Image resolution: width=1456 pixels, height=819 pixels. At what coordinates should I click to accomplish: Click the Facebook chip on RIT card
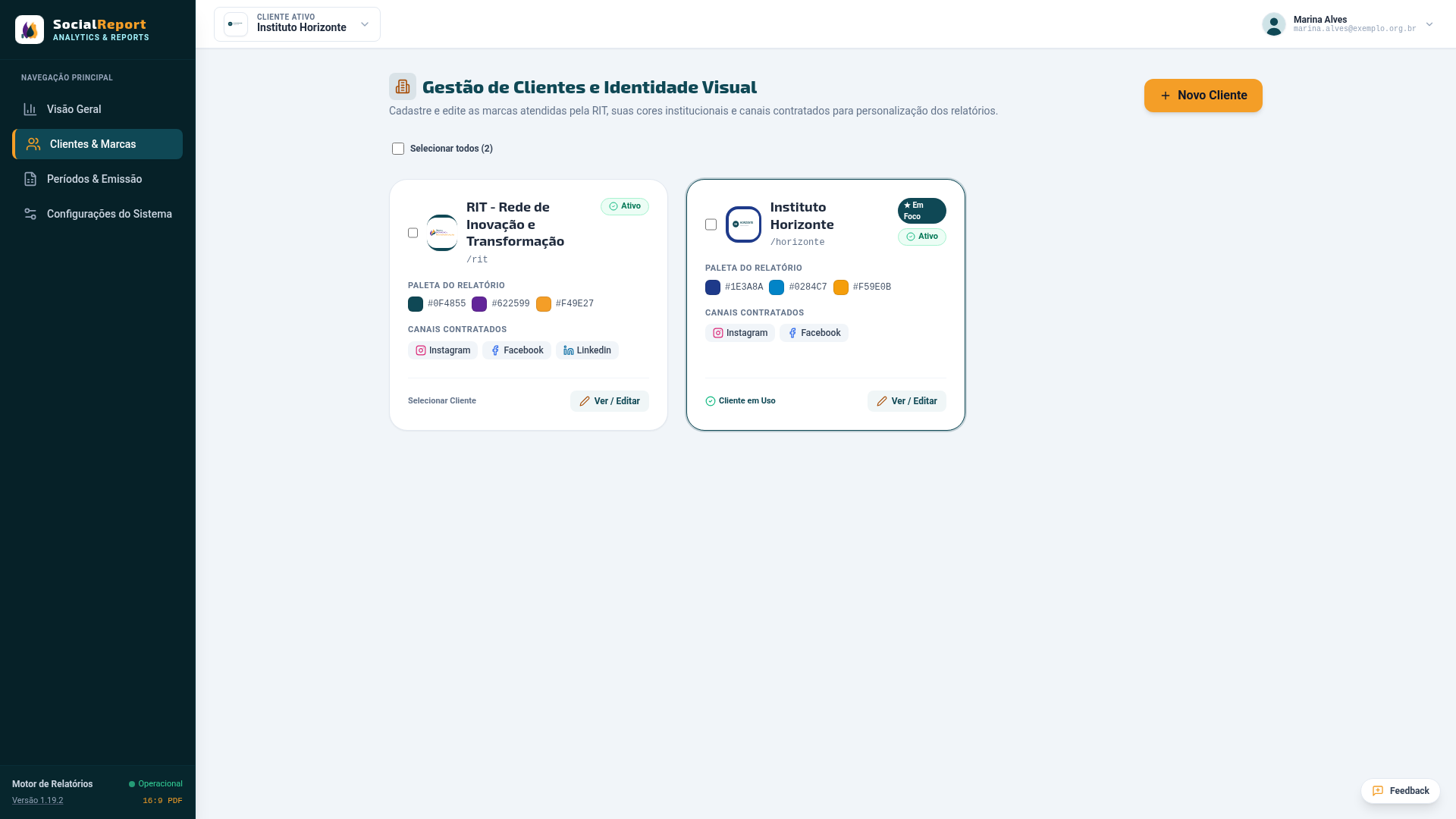(x=516, y=350)
